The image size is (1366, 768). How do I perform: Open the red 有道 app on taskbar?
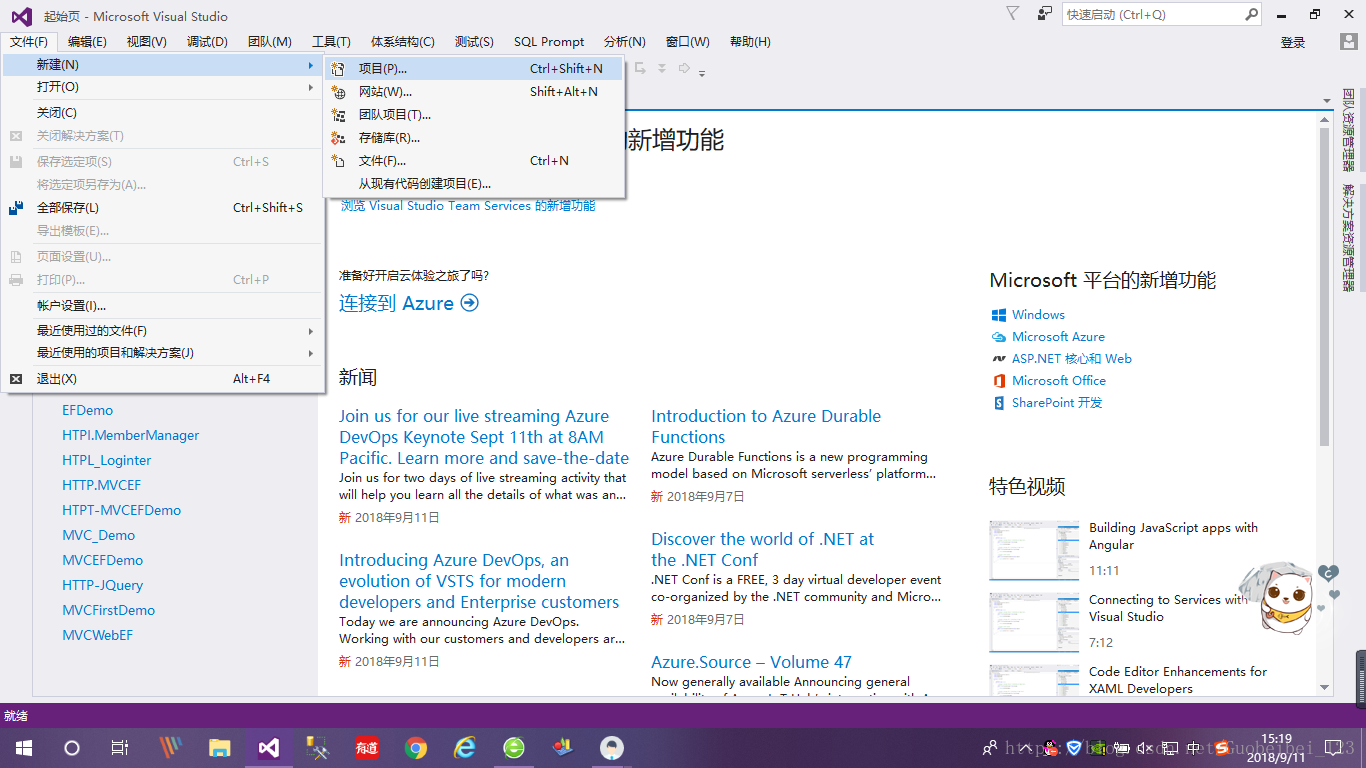(367, 748)
